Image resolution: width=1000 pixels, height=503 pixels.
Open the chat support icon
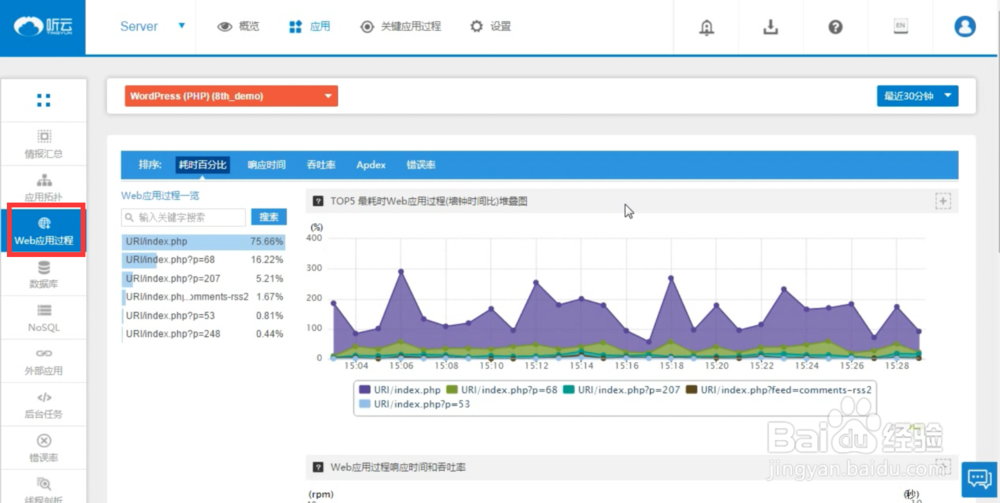(x=979, y=479)
